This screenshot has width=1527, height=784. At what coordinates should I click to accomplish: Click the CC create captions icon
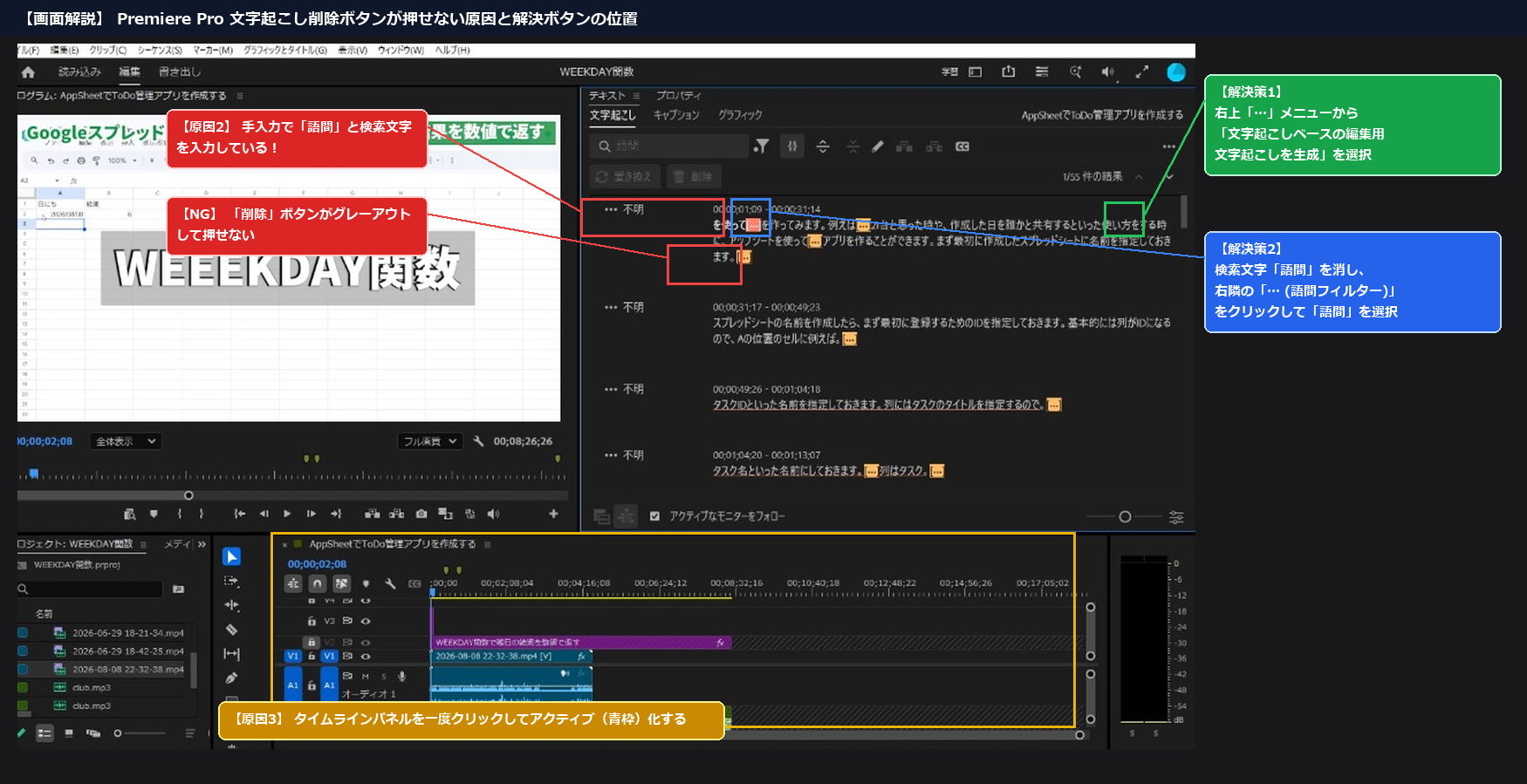(x=962, y=147)
